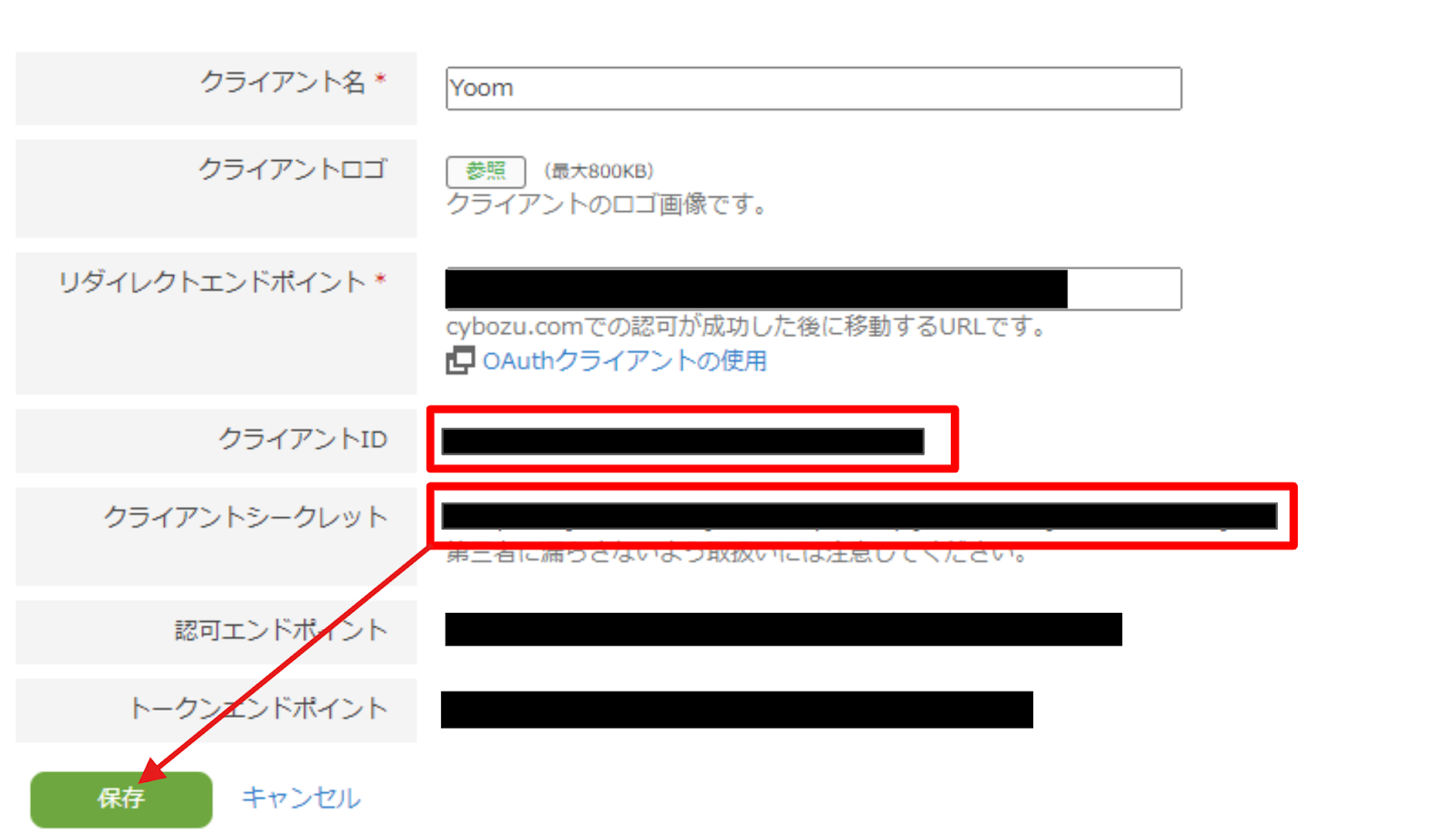Select the redacted クライアントシークレット value
The image size is (1449, 840).
(859, 516)
